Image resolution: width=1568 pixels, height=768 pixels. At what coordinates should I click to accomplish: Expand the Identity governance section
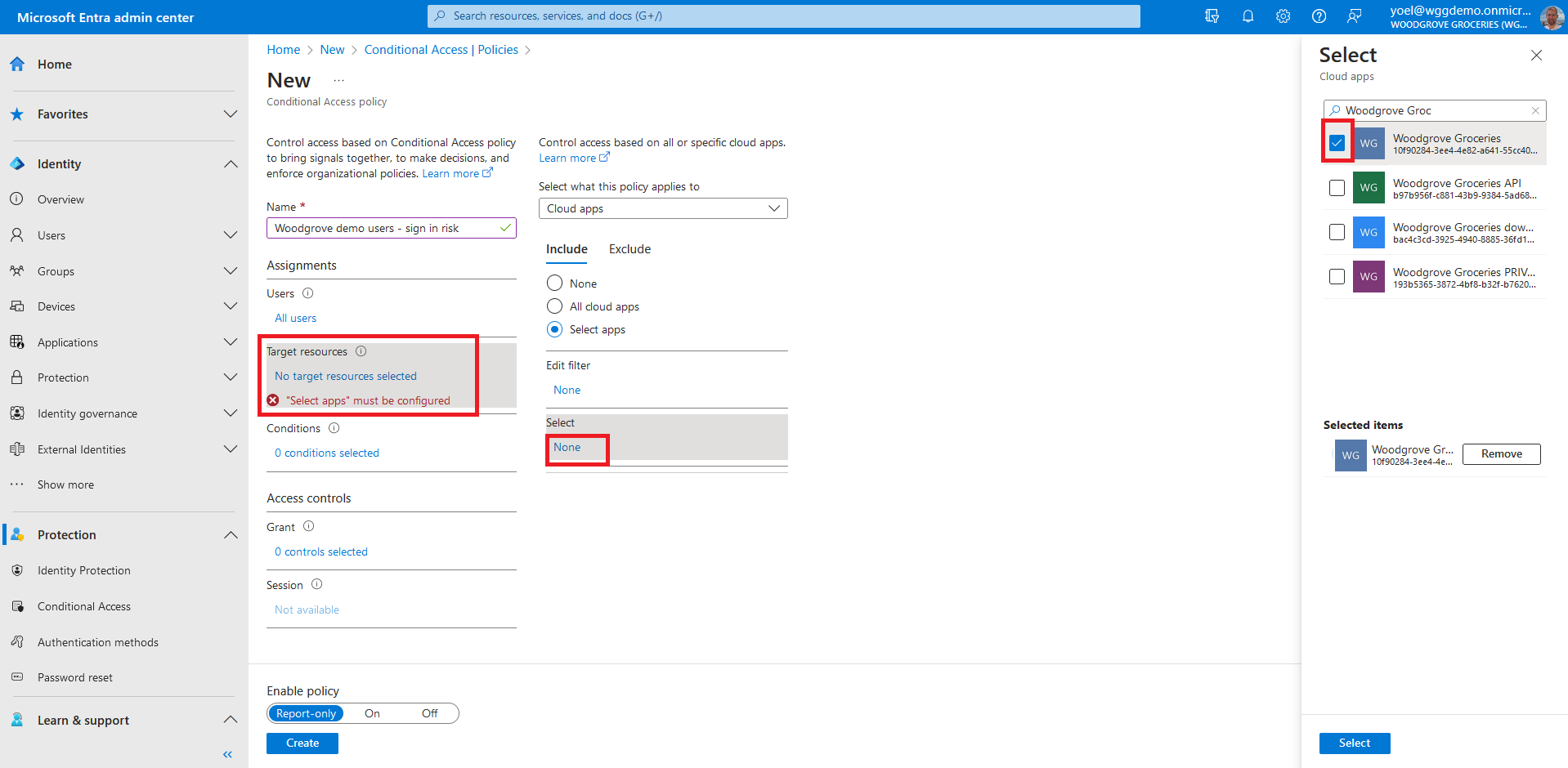[231, 413]
